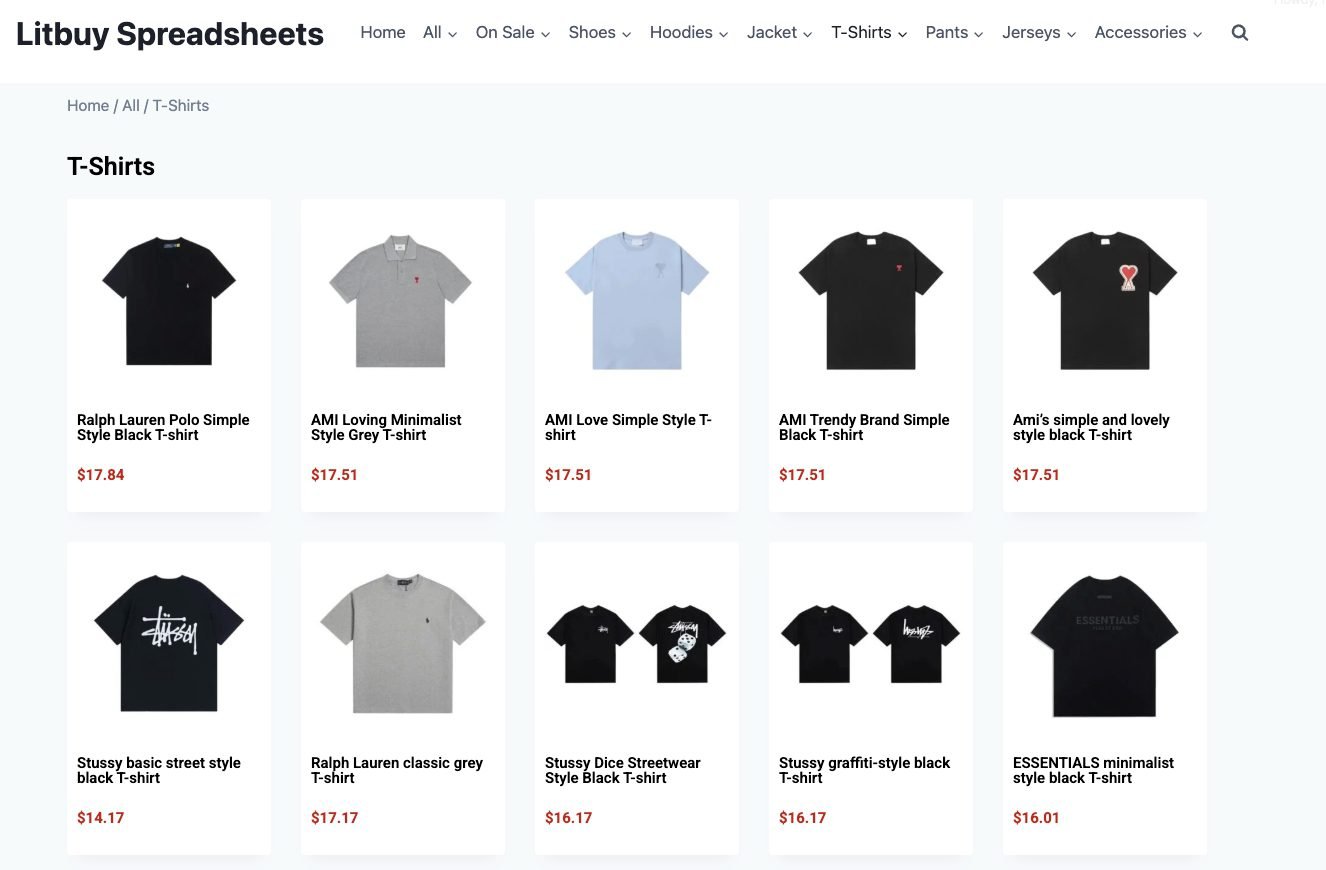Click the Litbuy Spreadsheets site title
The height and width of the screenshot is (870, 1326).
[170, 34]
